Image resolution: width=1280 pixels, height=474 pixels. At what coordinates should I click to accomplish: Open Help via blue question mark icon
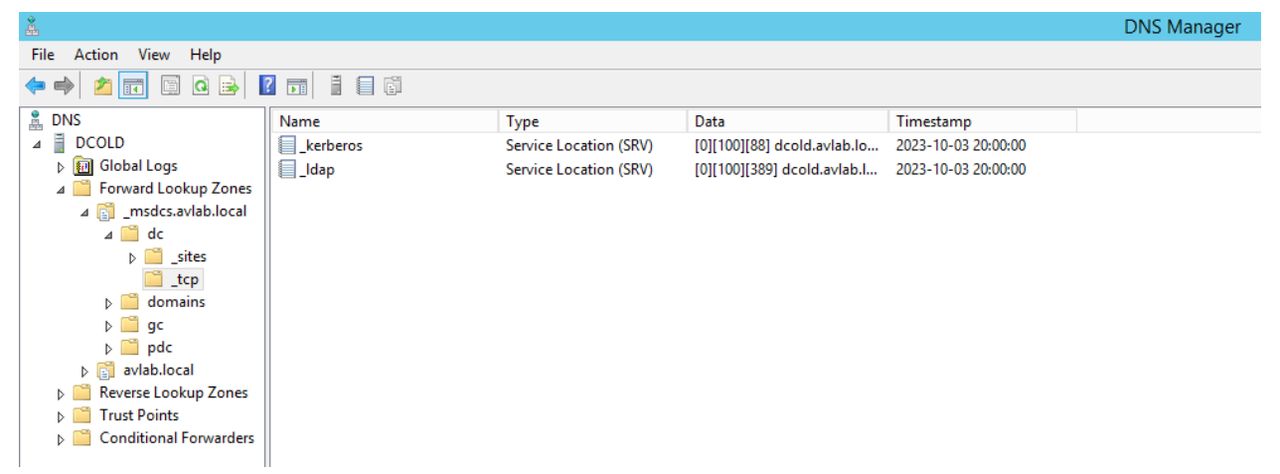[267, 86]
